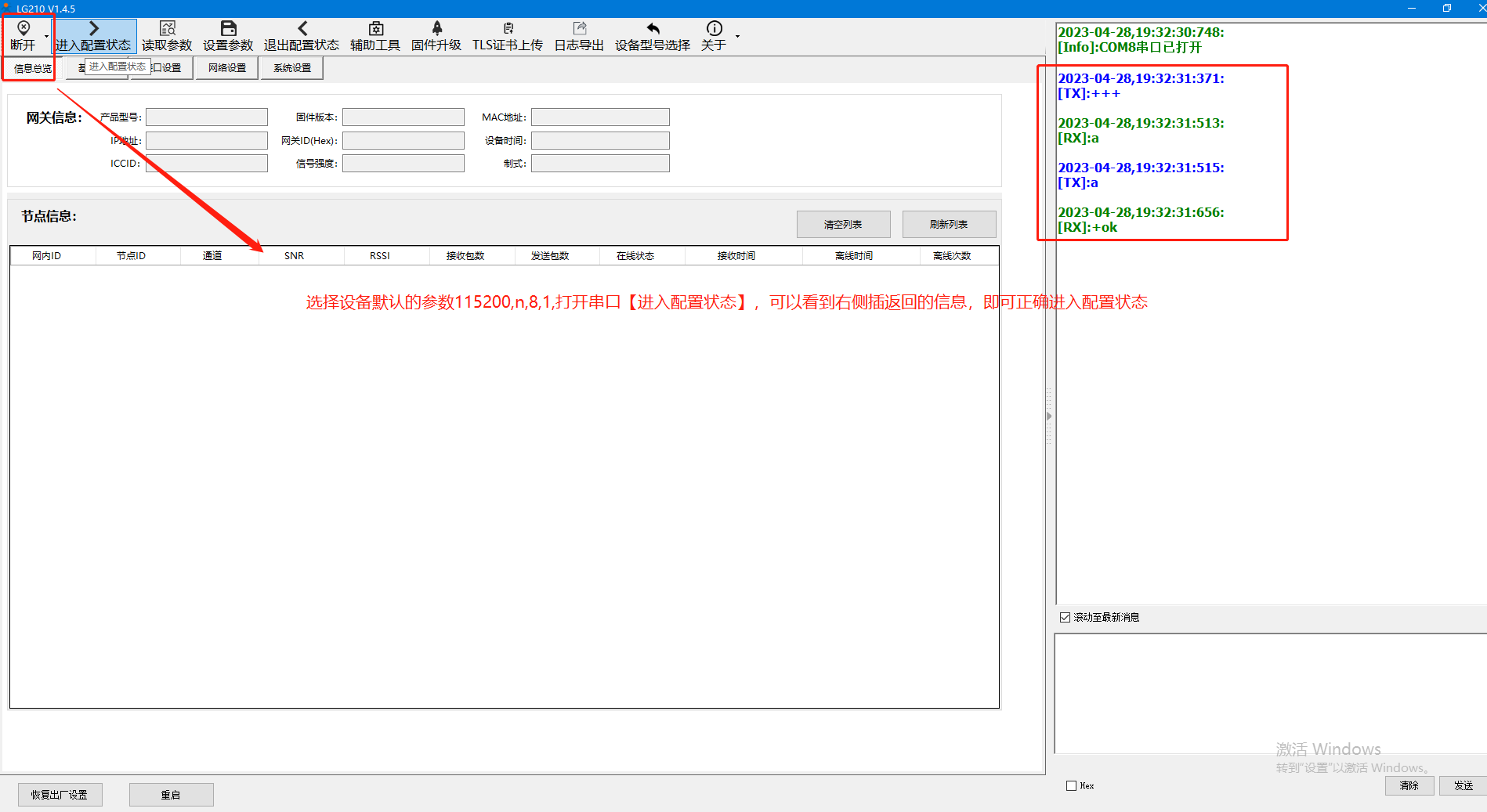Click the TLS证书上传 certificate upload icon

click(508, 29)
